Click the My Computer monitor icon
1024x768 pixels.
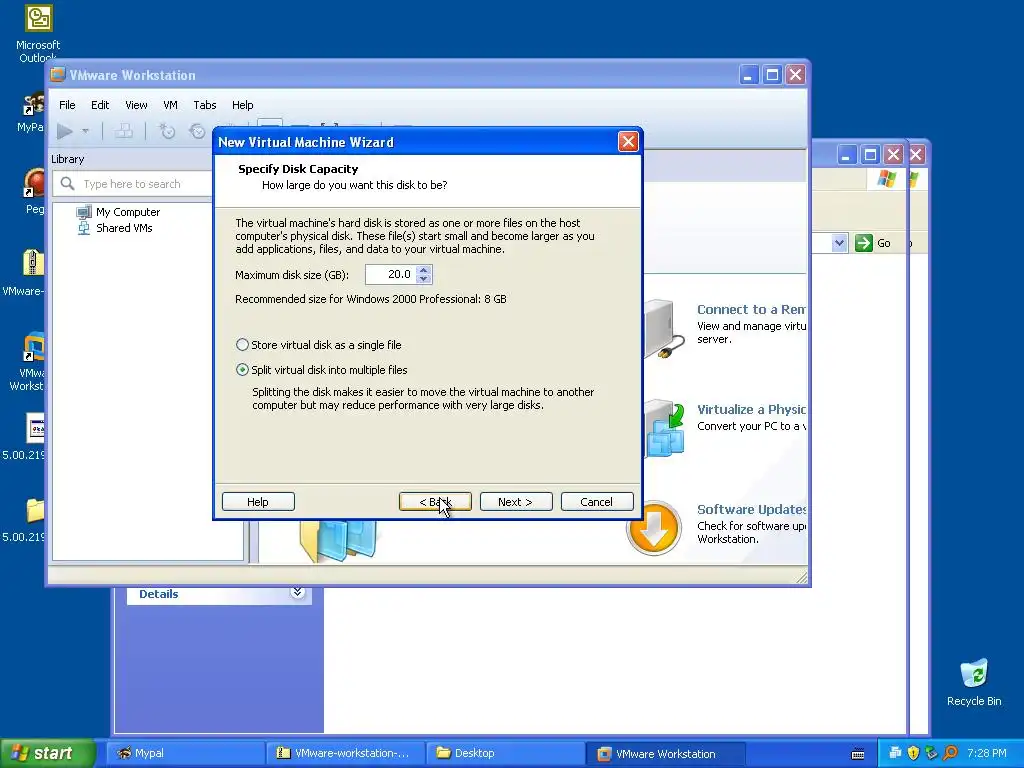pos(84,212)
